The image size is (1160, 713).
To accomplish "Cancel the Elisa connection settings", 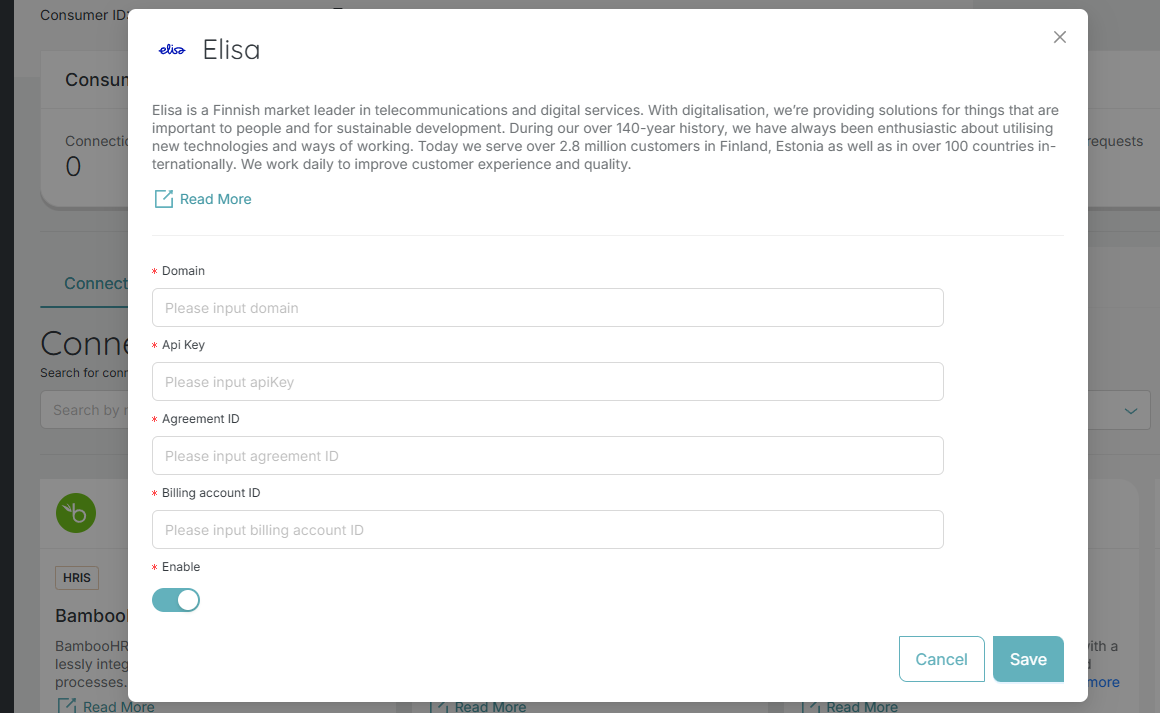I will [941, 659].
